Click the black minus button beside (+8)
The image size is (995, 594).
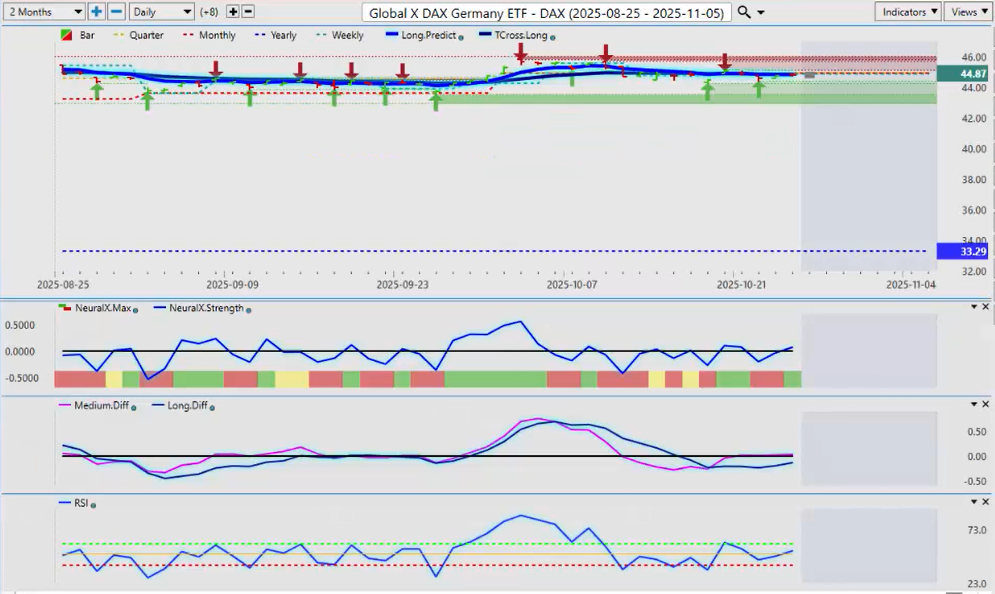[x=248, y=12]
